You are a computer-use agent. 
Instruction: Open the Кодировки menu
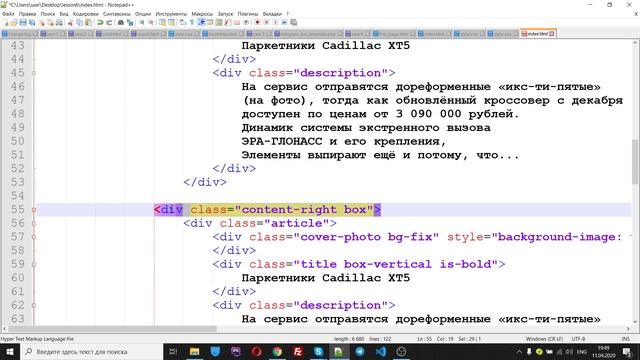(x=86, y=14)
